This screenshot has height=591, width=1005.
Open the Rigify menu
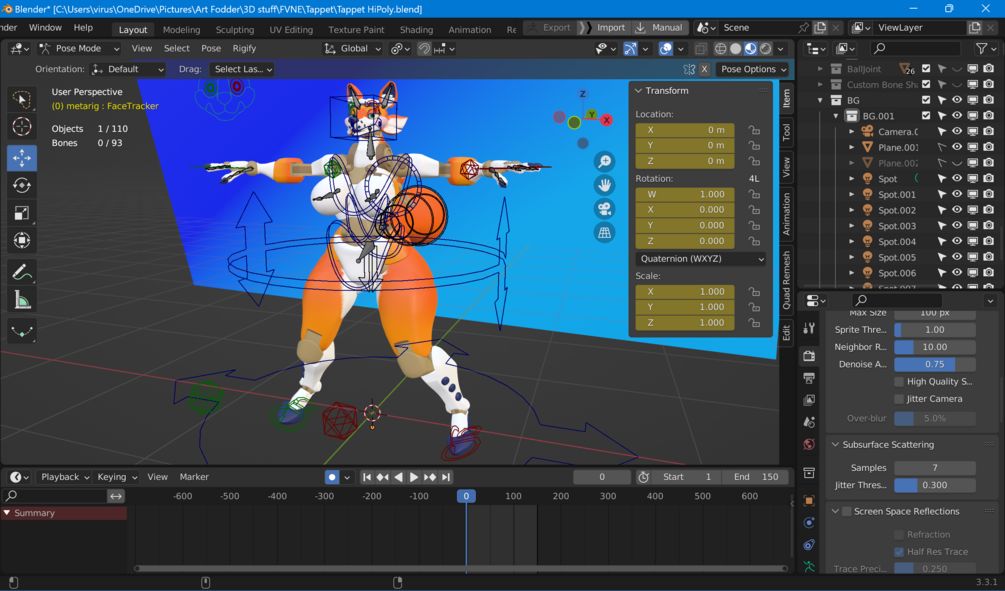tap(244, 49)
